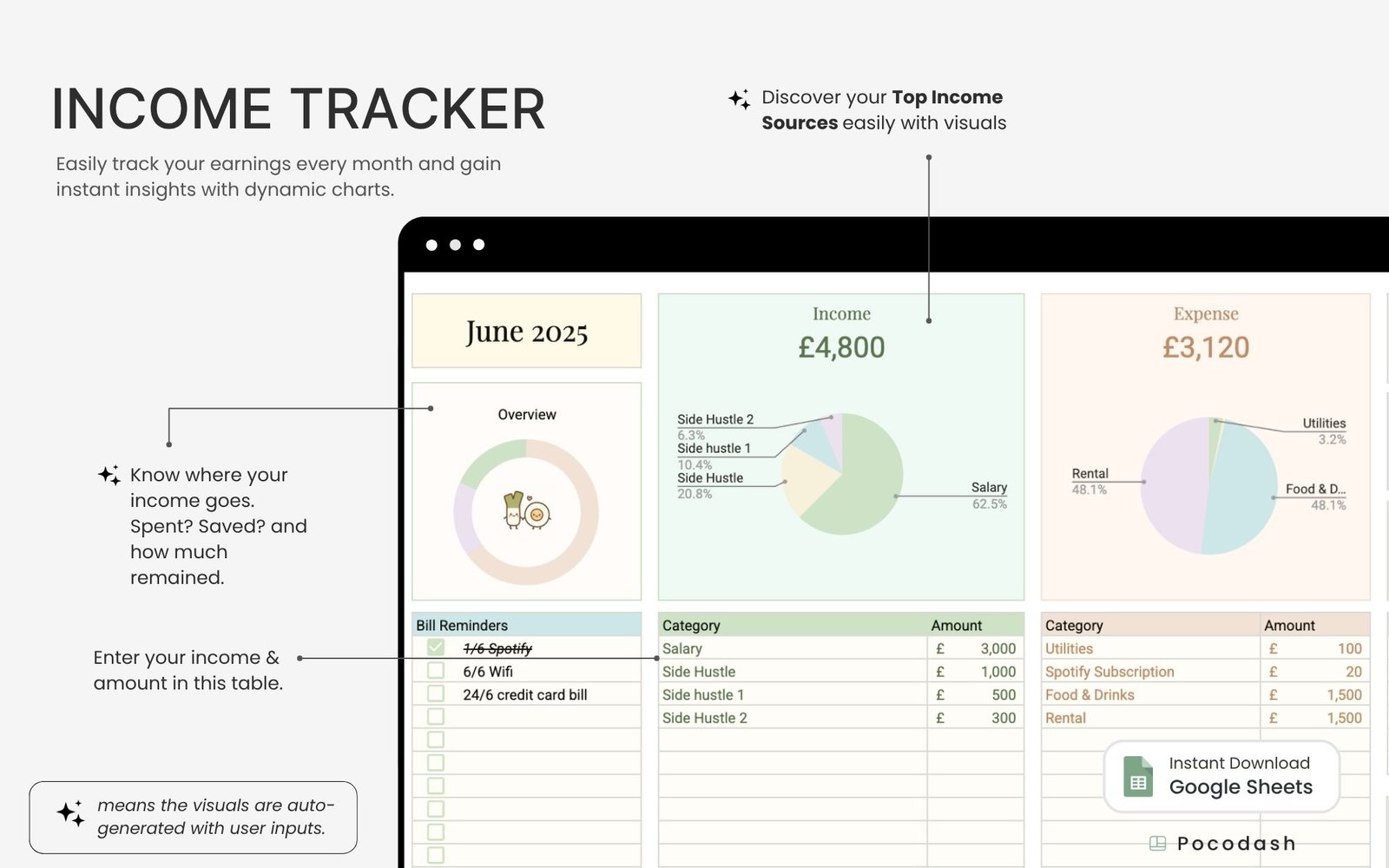The width and height of the screenshot is (1389, 868).
Task: Click the leek and egg mascot icon
Action: click(x=526, y=511)
